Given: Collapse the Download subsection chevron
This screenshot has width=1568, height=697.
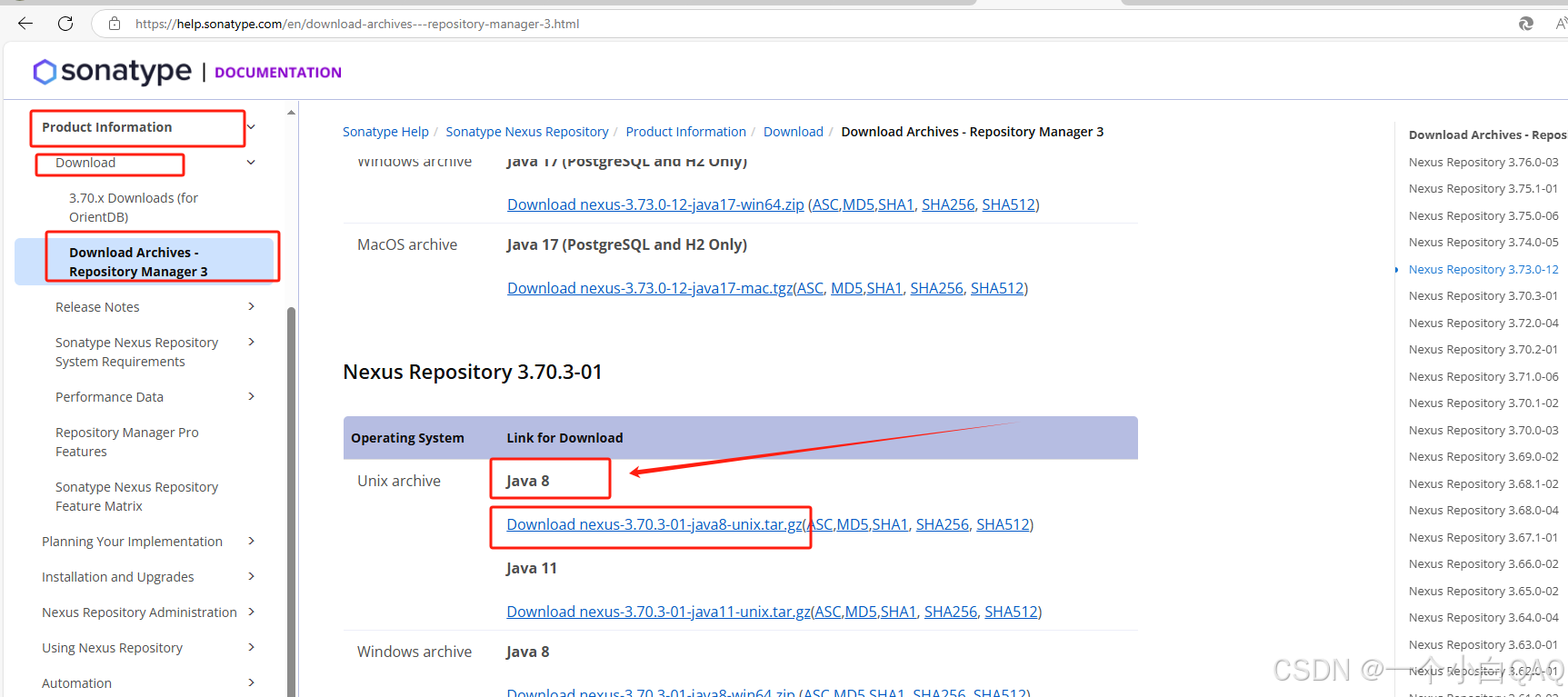Looking at the screenshot, I should (252, 163).
